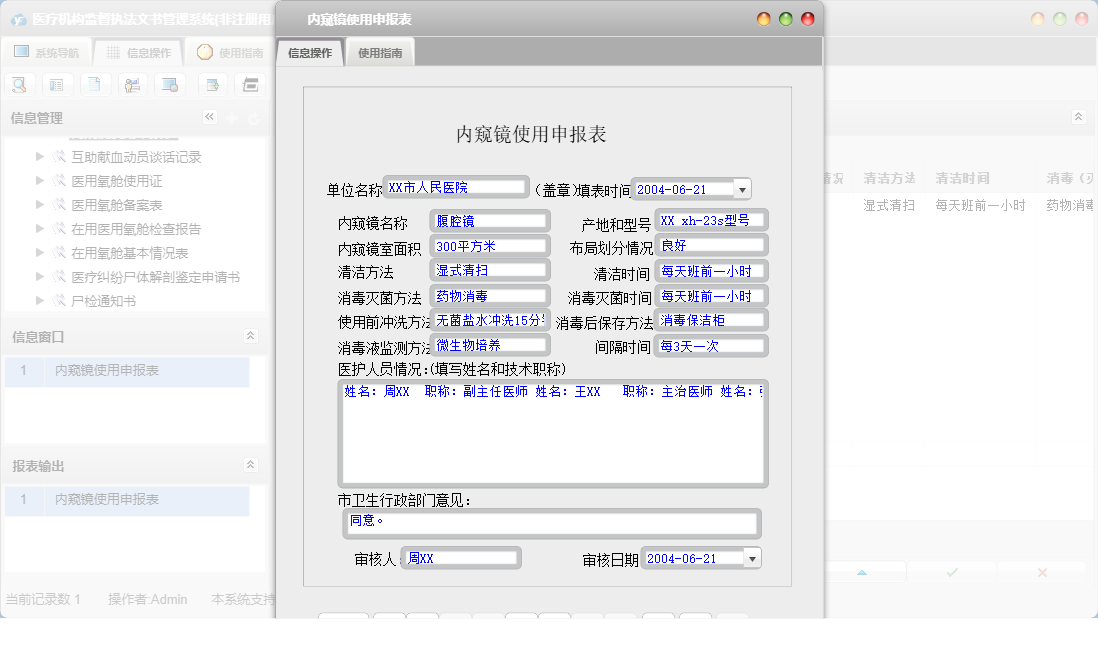The image size is (1098, 655).
Task: Select 医用氧舱使用证 item in tree
Action: click(x=116, y=181)
